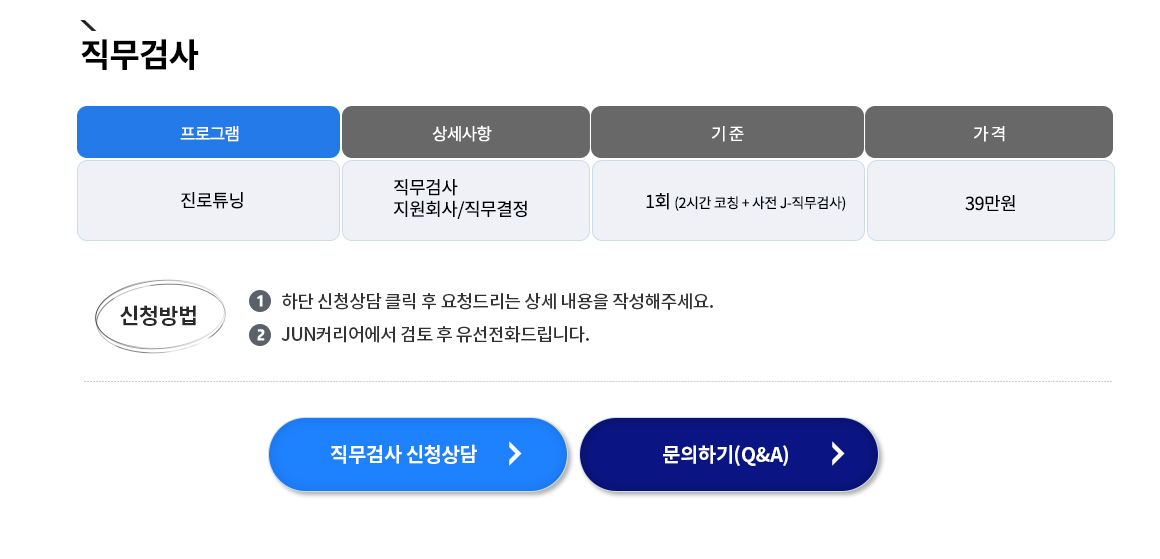Click the circled number 1 step icon
The width and height of the screenshot is (1160, 559).
pyautogui.click(x=260, y=302)
